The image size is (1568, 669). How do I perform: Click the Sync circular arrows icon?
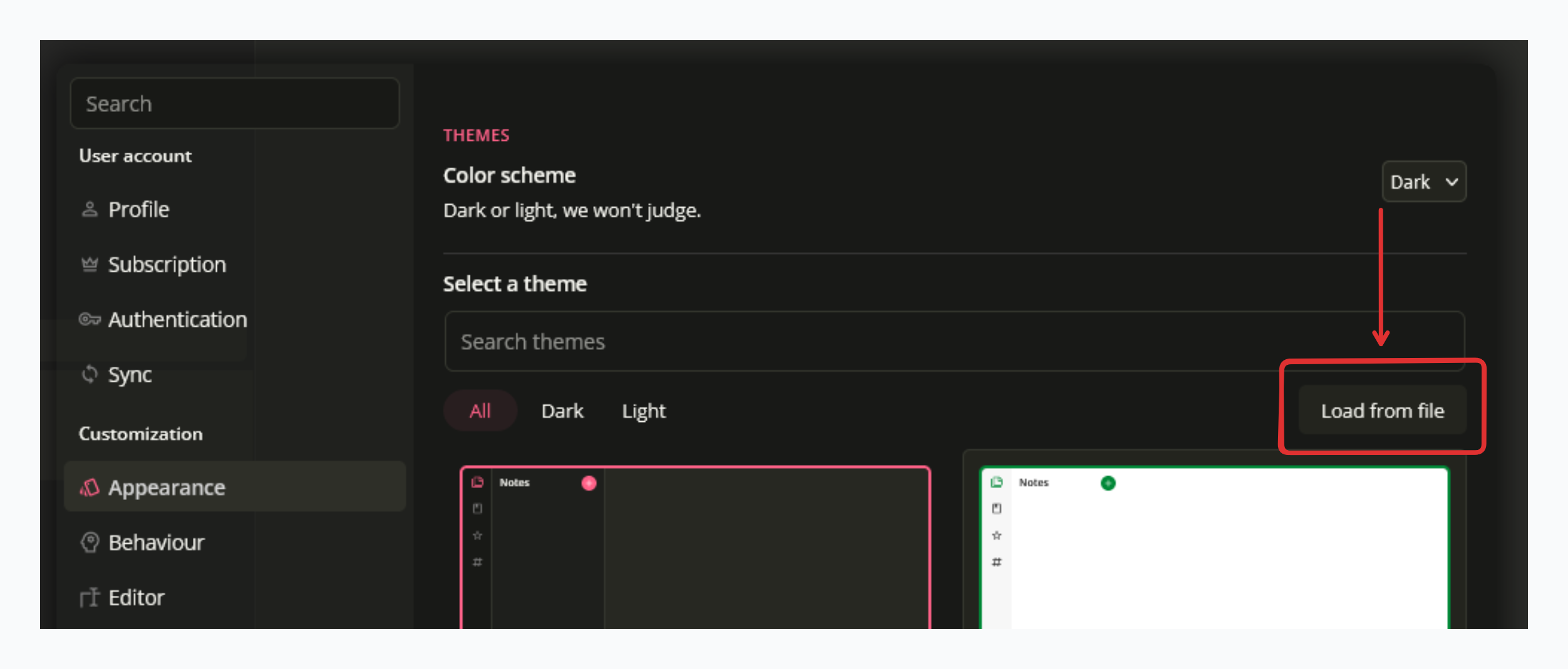(90, 374)
